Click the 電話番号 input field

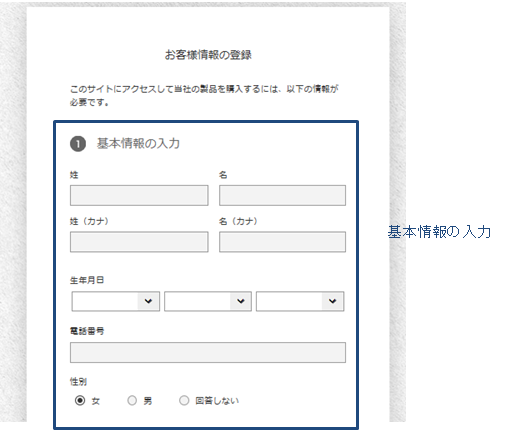coord(208,352)
